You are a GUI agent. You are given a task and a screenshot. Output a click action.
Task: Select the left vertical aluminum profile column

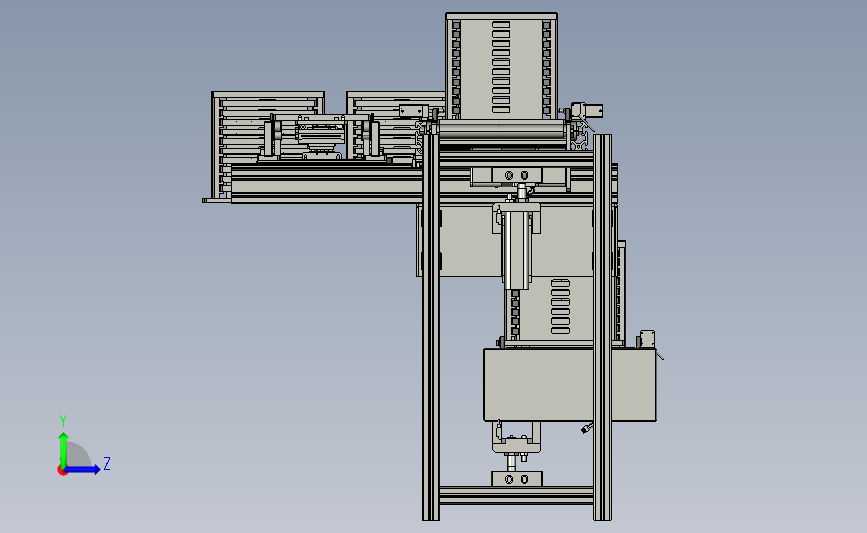(431, 326)
